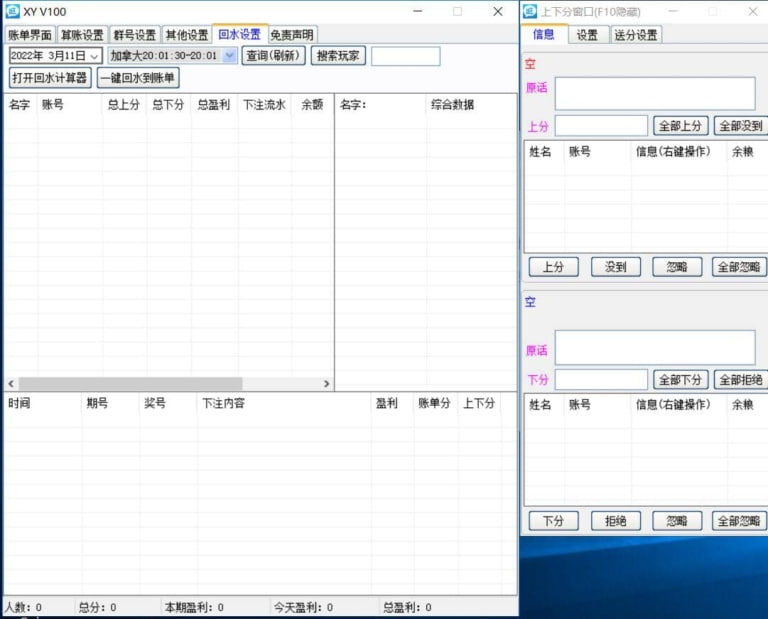Viewport: 768px width, 619px height.
Task: Click the horizontal scrollbar right arrow
Action: click(x=326, y=384)
